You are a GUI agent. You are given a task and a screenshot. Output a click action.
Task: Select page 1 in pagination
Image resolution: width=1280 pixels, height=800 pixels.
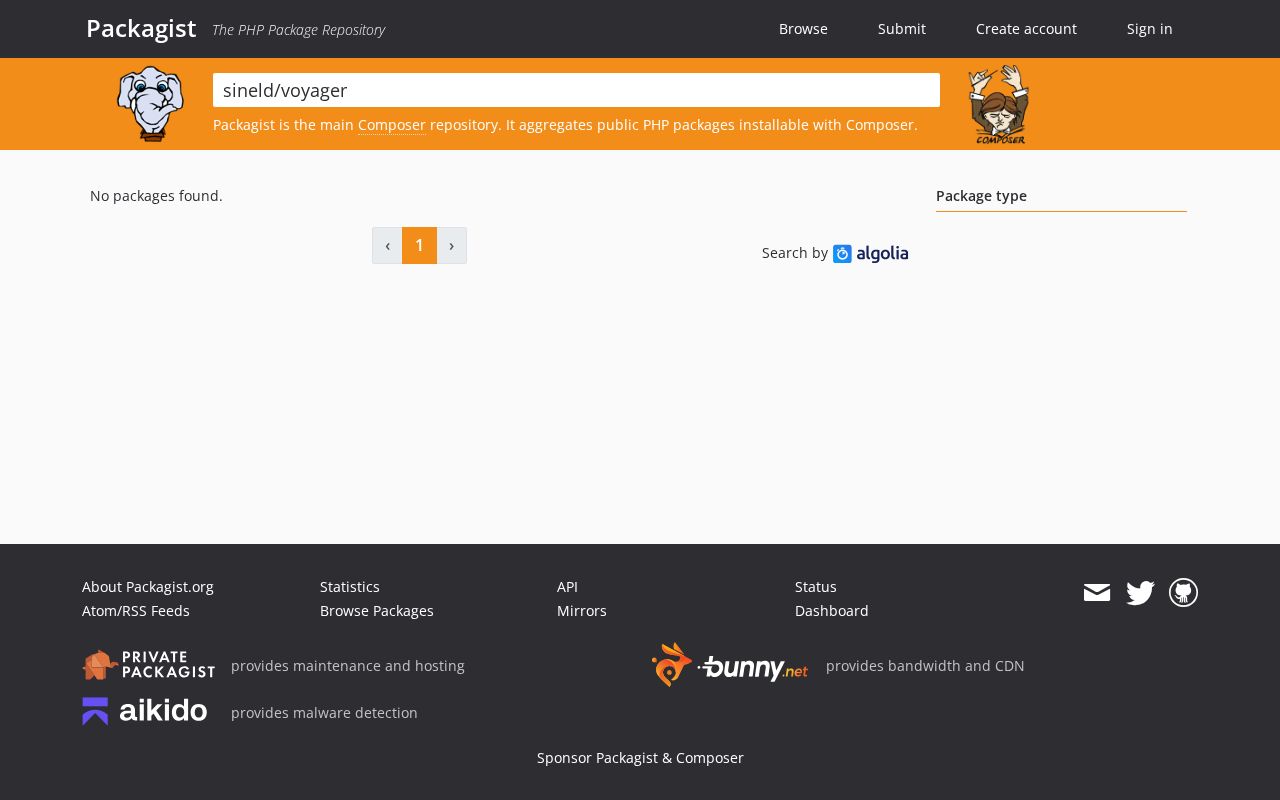[419, 245]
